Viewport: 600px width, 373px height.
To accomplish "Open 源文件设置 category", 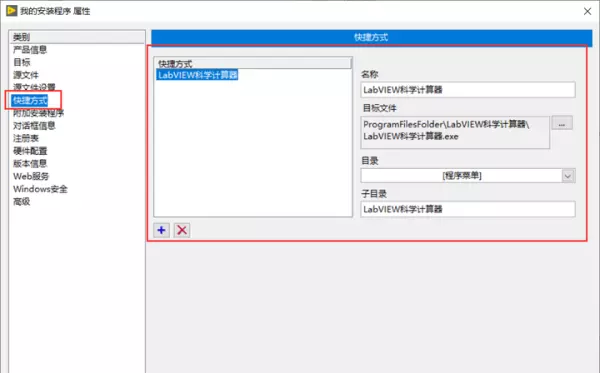I will 34,87.
